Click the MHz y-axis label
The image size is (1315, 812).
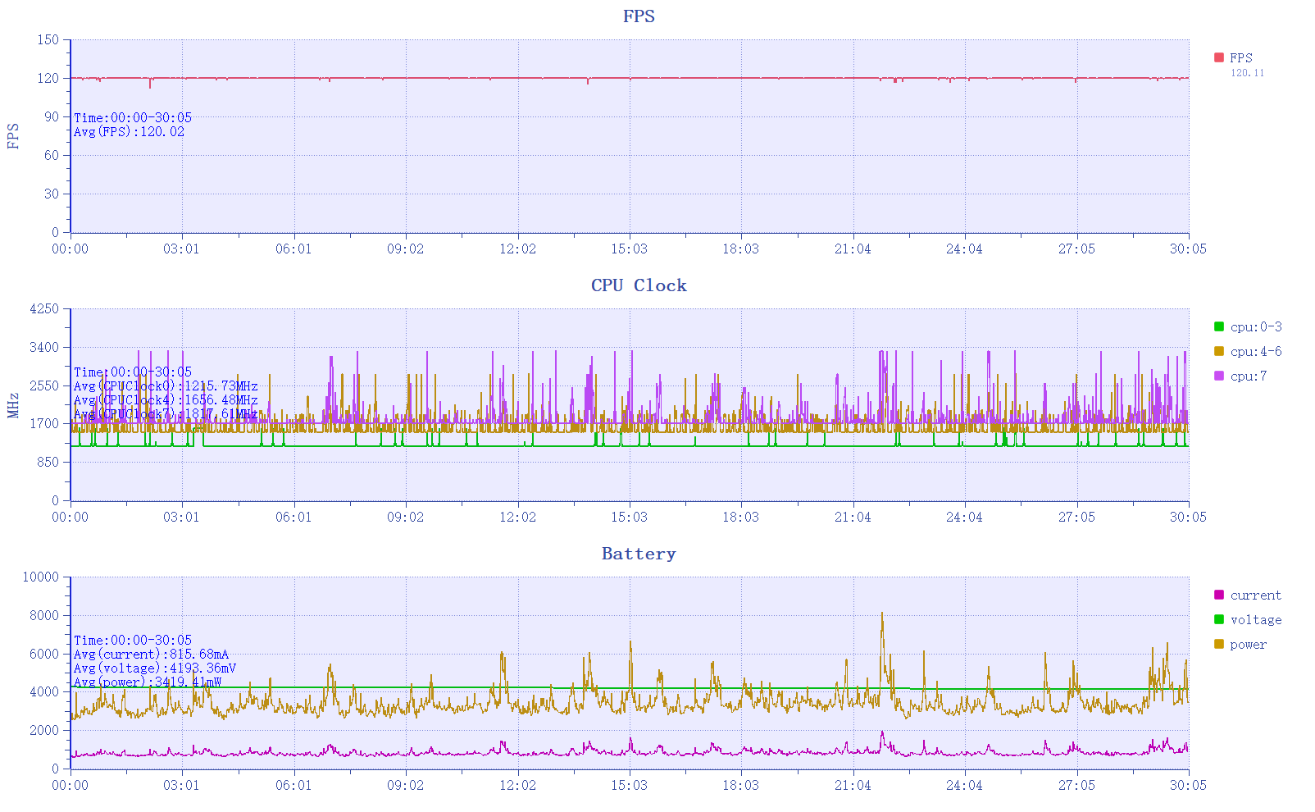(14, 406)
